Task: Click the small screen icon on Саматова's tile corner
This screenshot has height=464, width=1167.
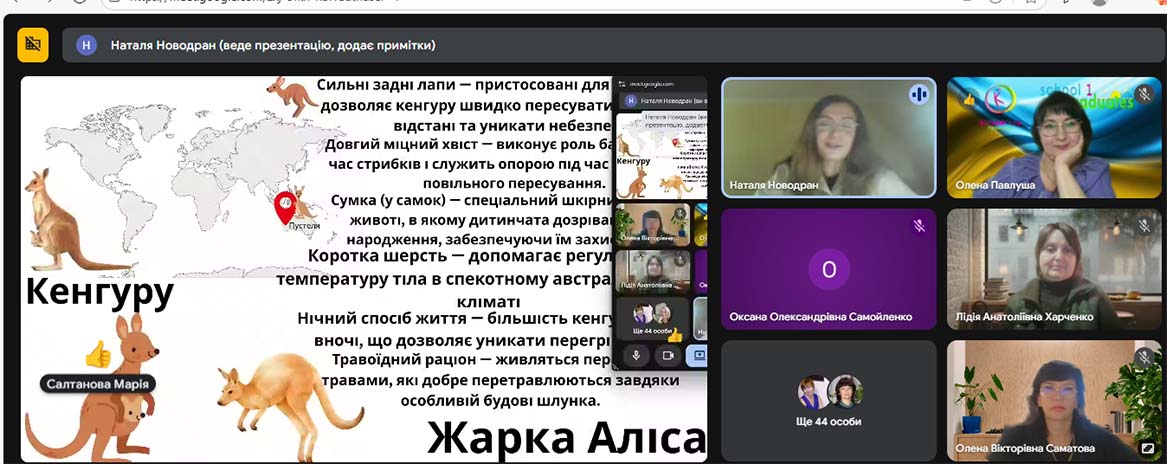Action: pos(1147,449)
